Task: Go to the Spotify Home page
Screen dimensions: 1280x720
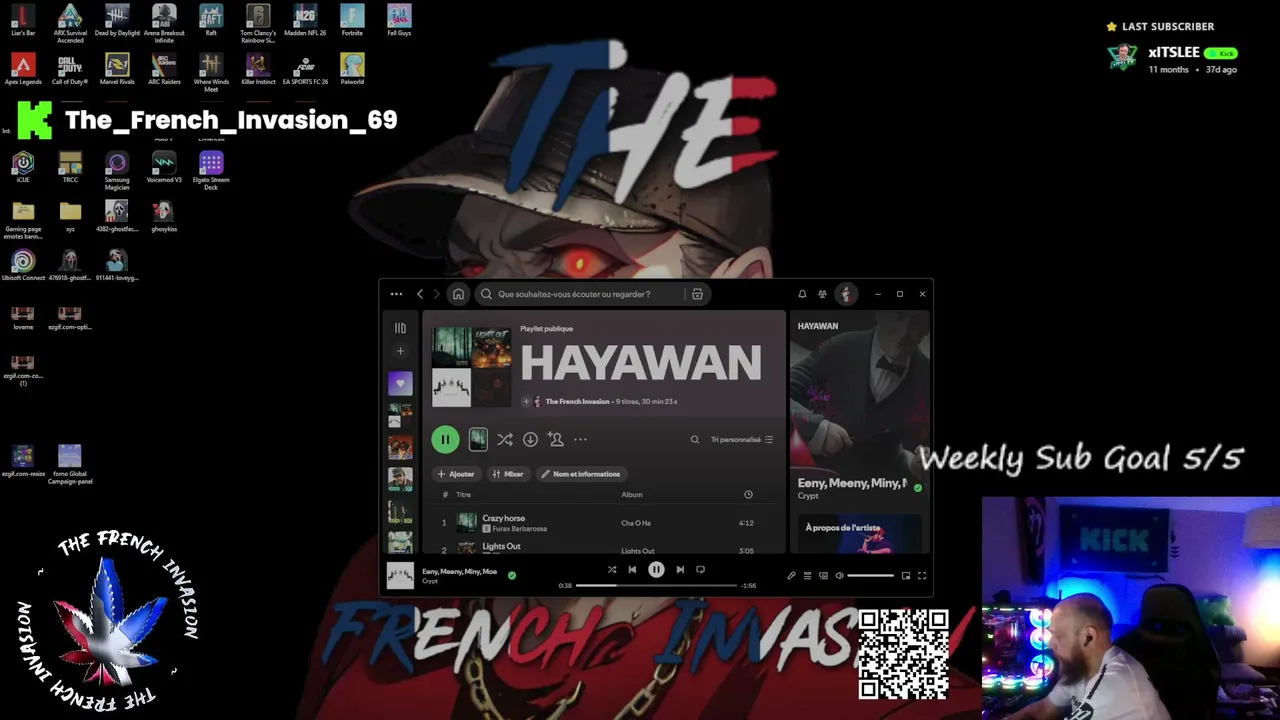Action: (458, 294)
